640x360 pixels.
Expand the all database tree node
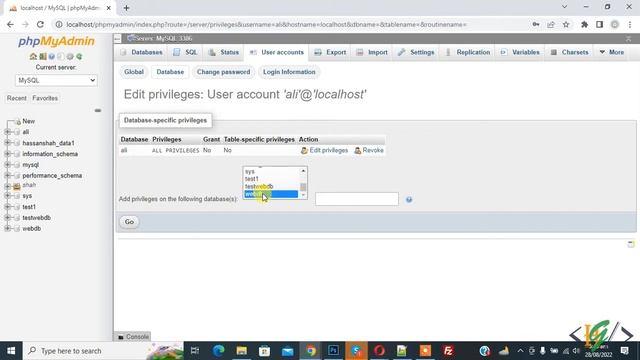click(x=7, y=132)
